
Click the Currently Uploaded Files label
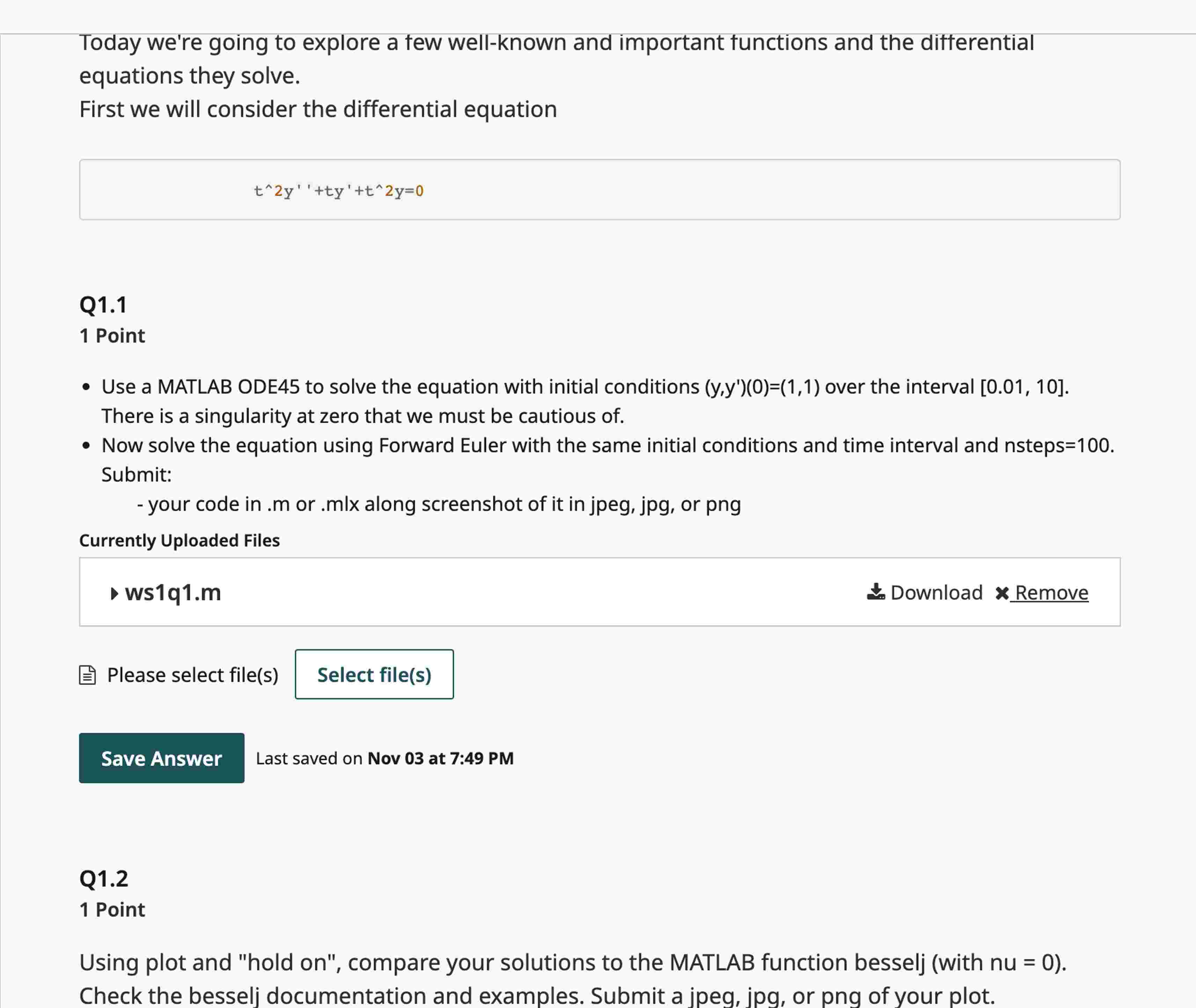(179, 540)
